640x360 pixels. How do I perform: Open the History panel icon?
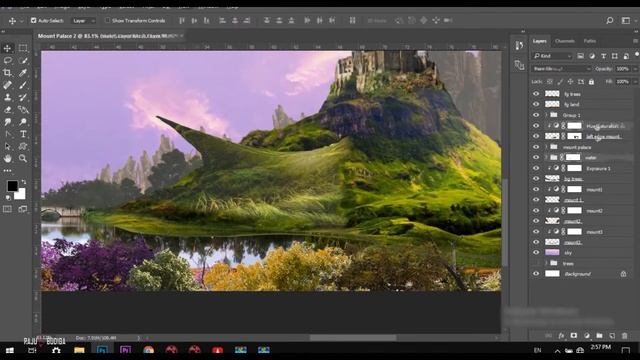pyautogui.click(x=519, y=46)
